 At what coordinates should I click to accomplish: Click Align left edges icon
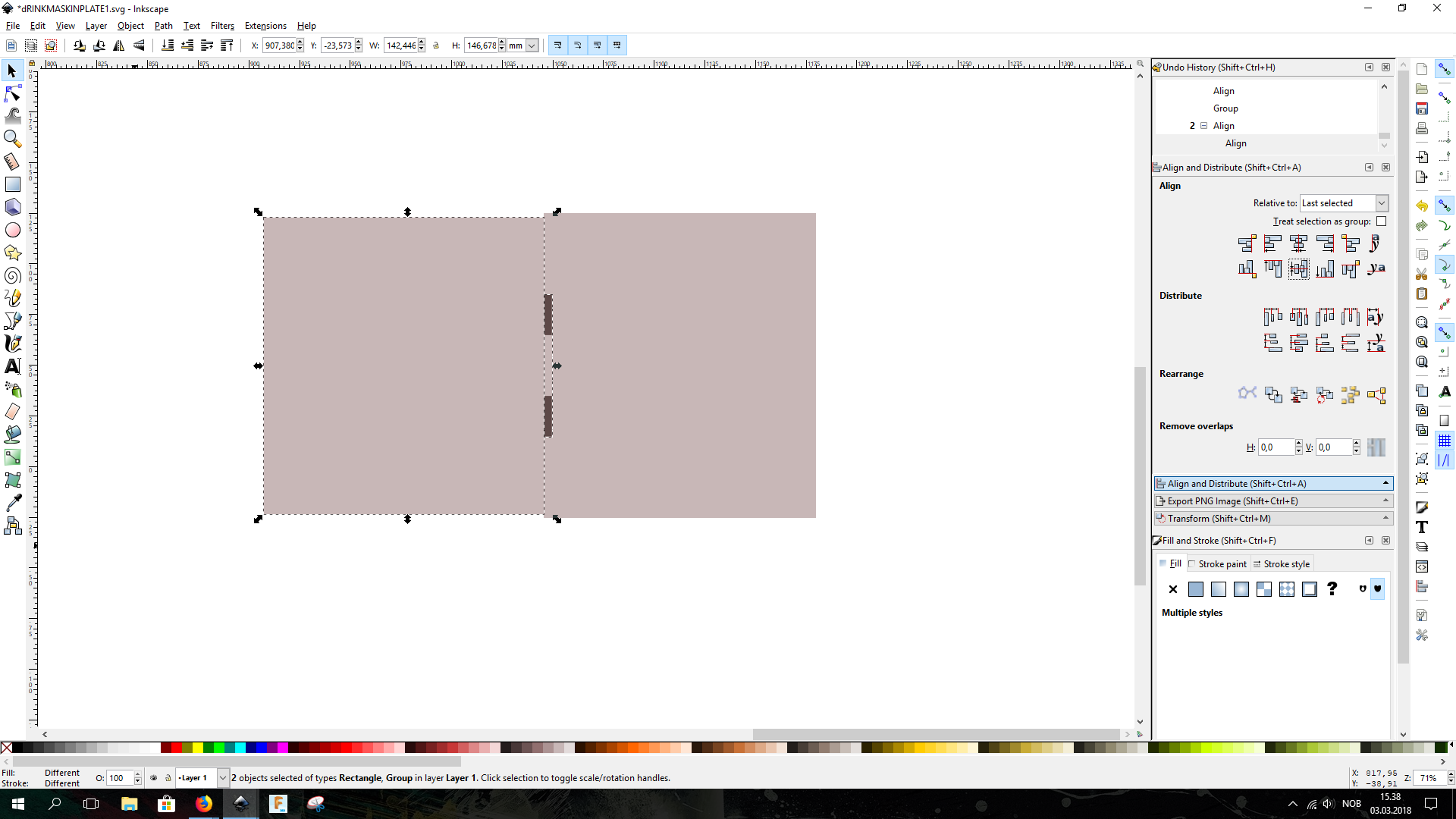1272,243
